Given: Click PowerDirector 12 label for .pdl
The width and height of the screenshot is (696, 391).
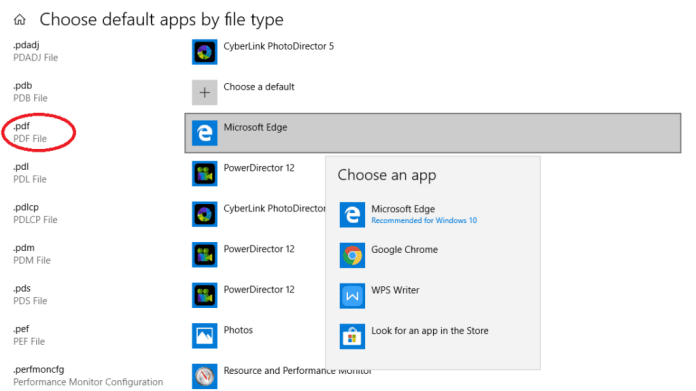Looking at the screenshot, I should (x=259, y=168).
